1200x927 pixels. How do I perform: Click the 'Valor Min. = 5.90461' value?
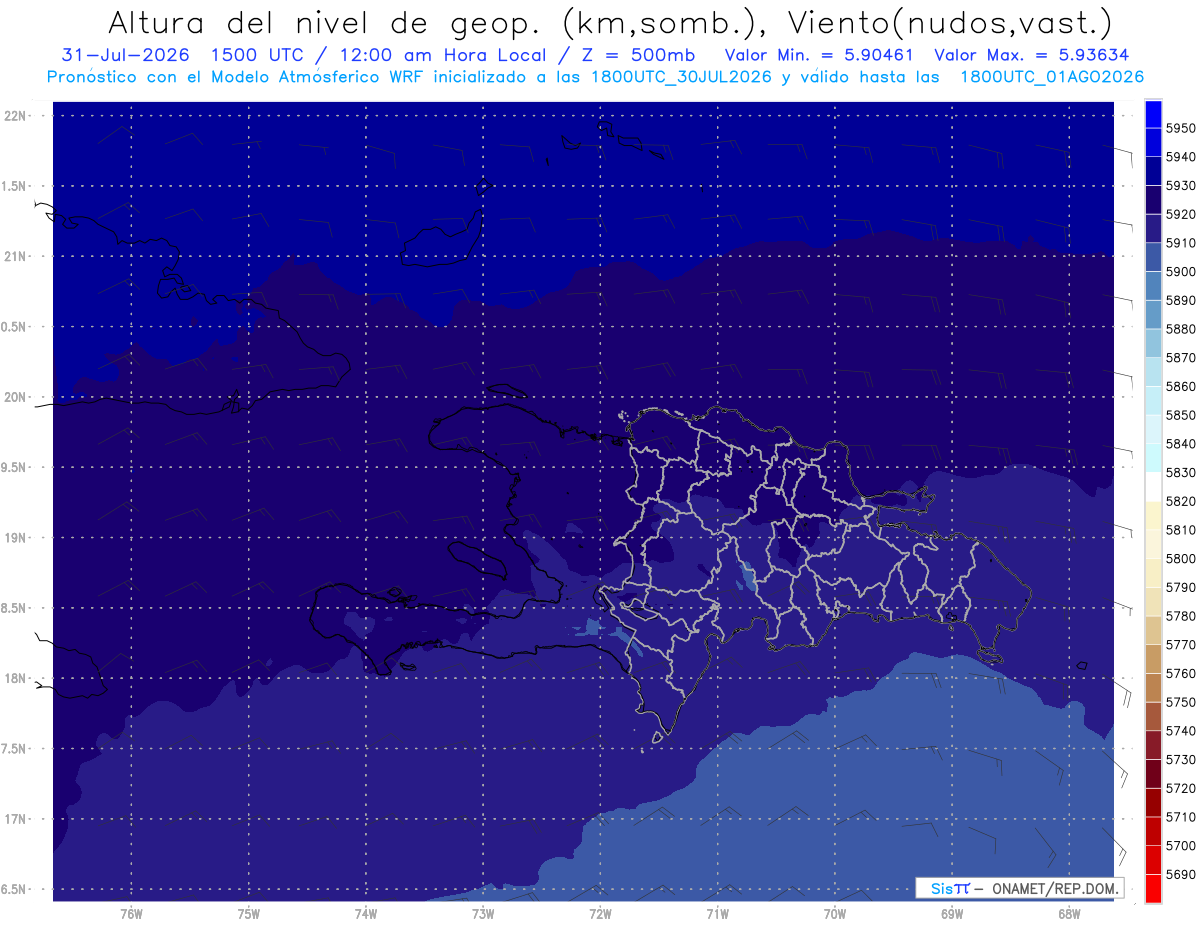point(818,55)
